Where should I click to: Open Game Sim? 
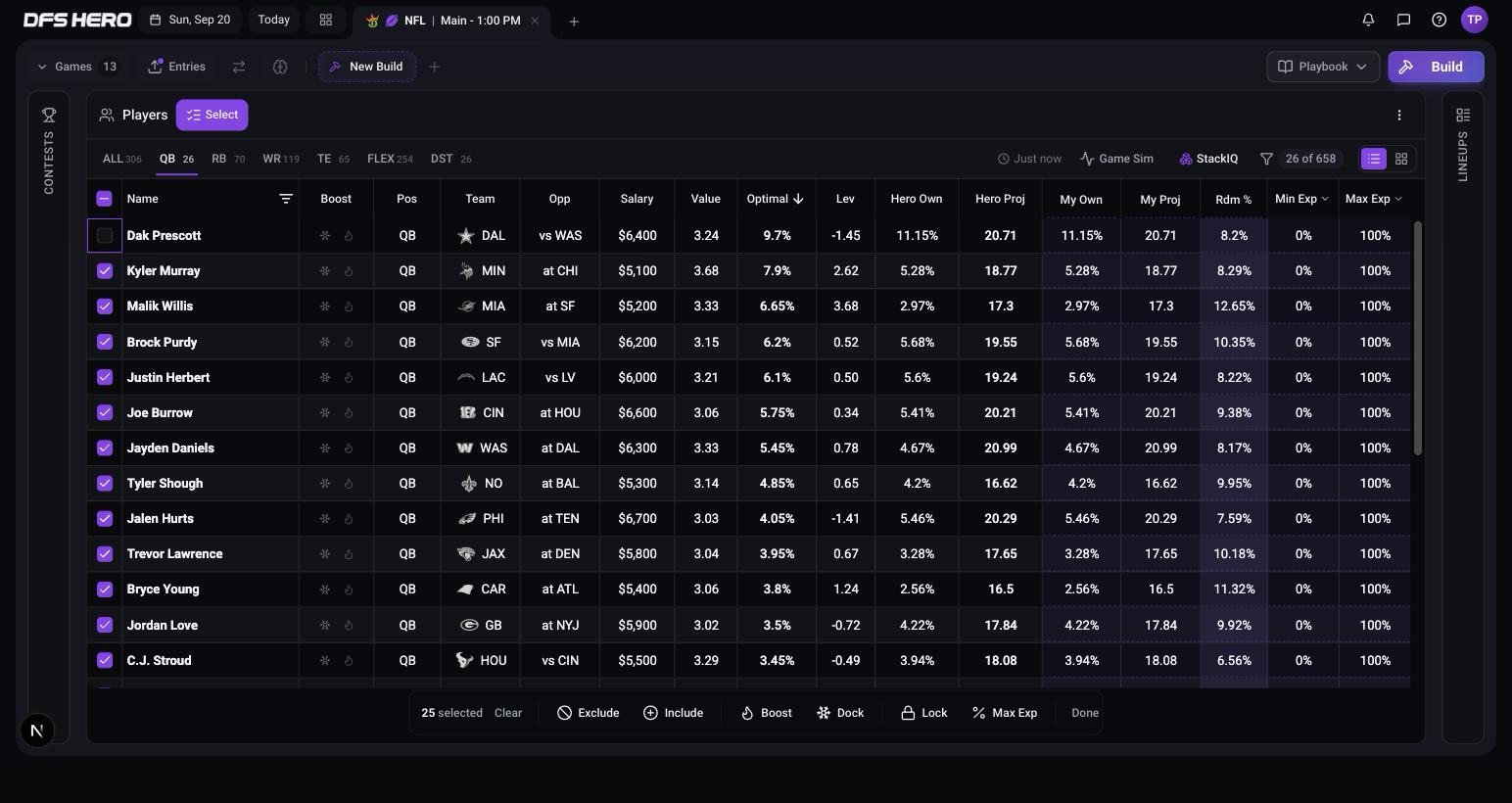point(1116,159)
